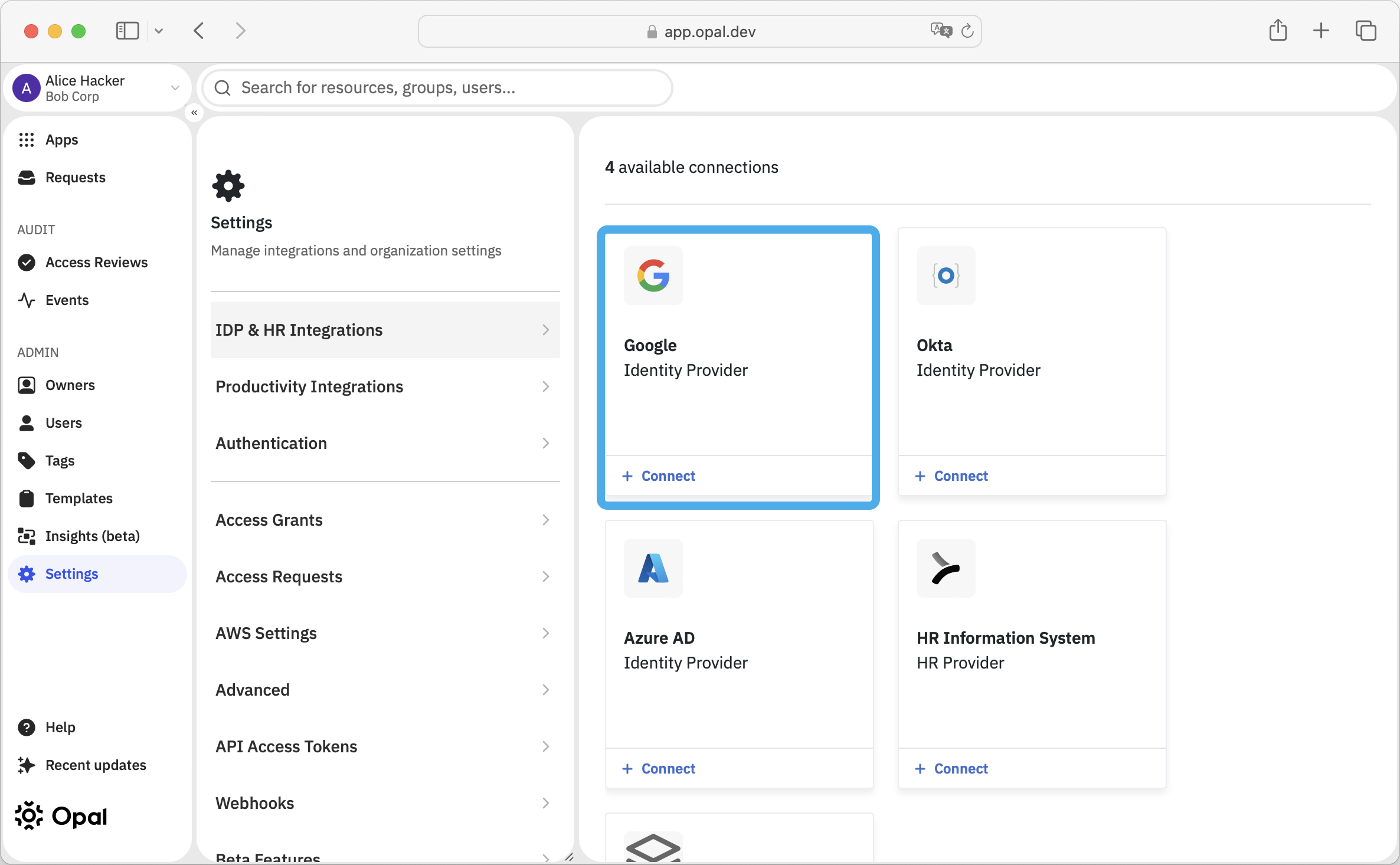Screen dimensions: 1400x865
Task: Click the Alice Hacker avatar circle
Action: point(27,88)
